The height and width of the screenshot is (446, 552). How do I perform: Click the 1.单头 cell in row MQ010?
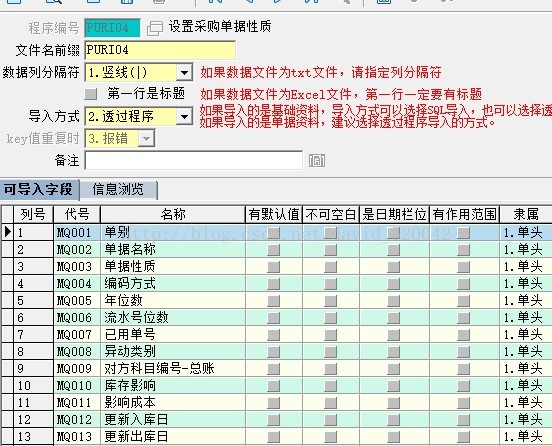526,386
